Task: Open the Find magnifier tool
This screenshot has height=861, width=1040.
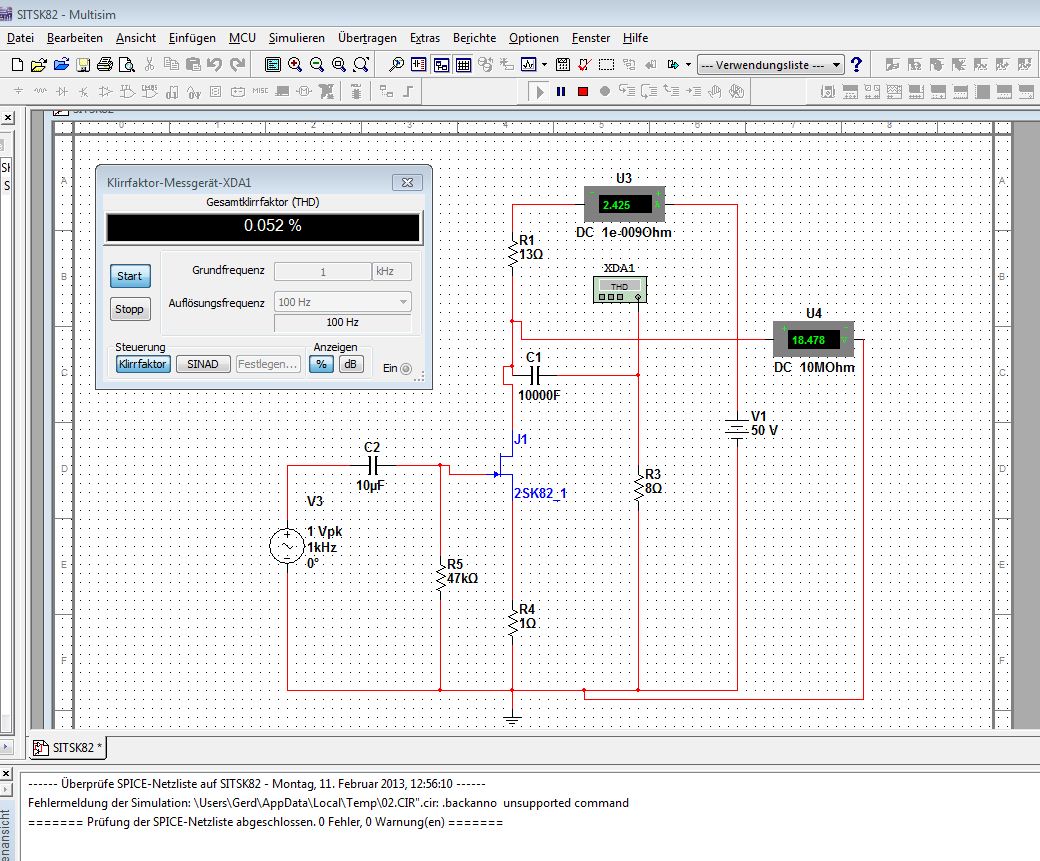Action: 396,64
